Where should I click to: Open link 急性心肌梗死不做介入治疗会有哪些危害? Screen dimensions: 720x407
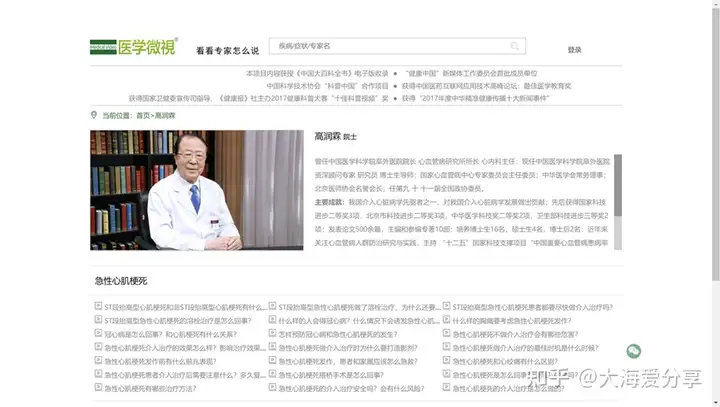click(515, 334)
